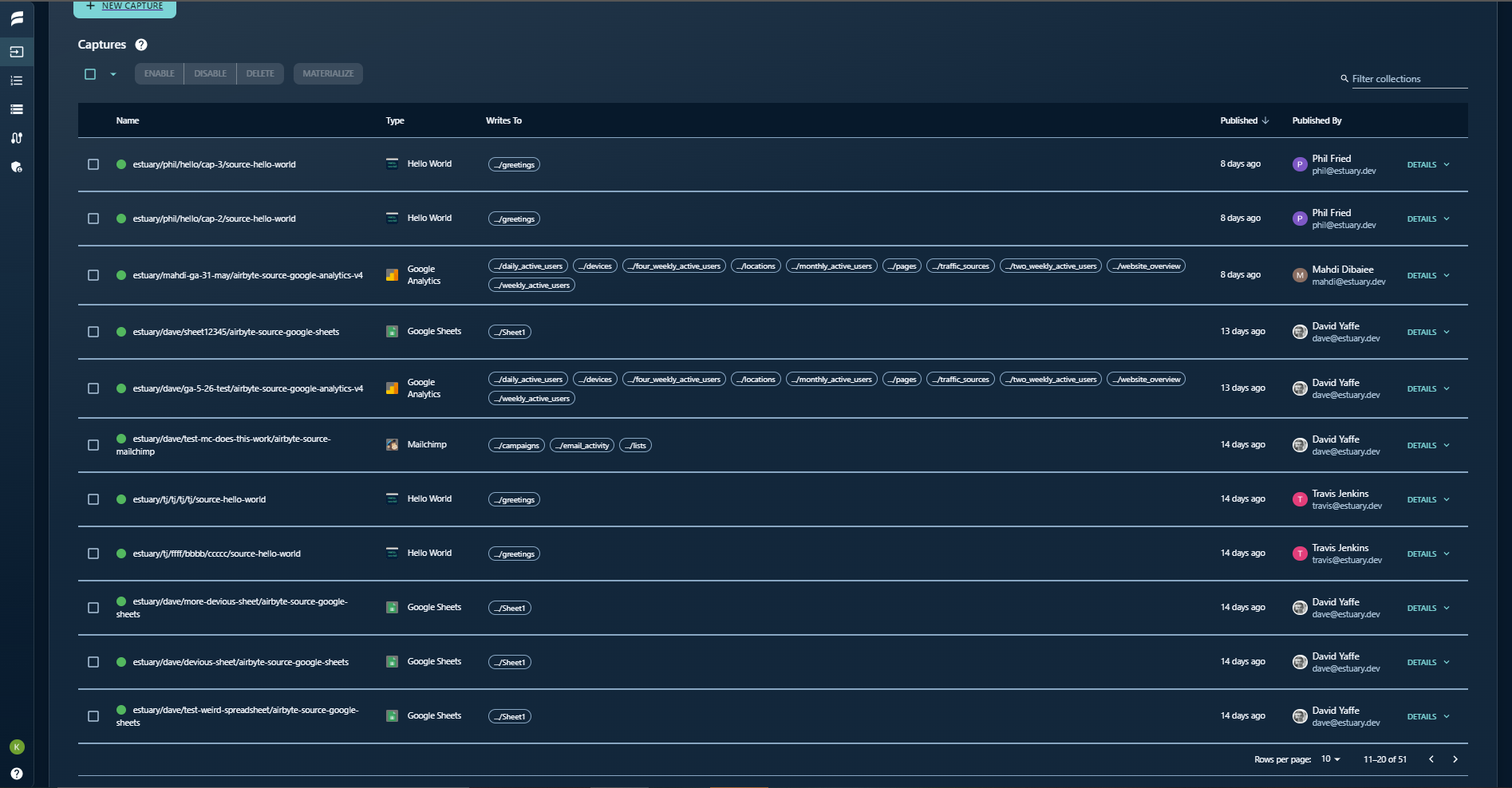Open the Collections sidebar icon

tap(17, 81)
